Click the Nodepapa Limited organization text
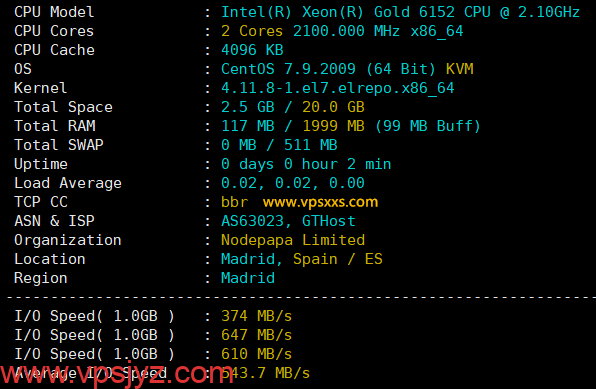 click(x=293, y=240)
